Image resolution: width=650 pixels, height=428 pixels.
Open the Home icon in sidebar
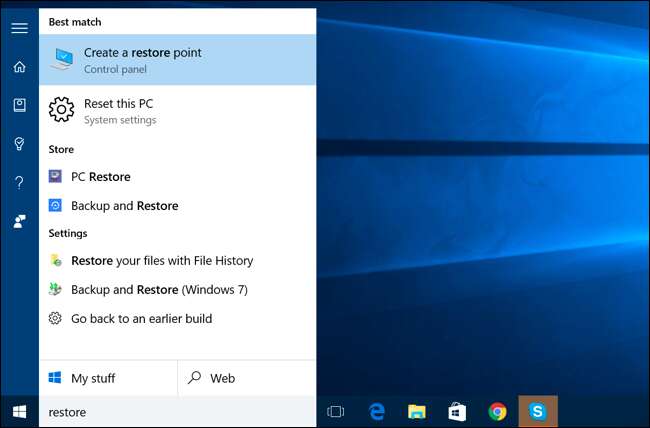19,67
